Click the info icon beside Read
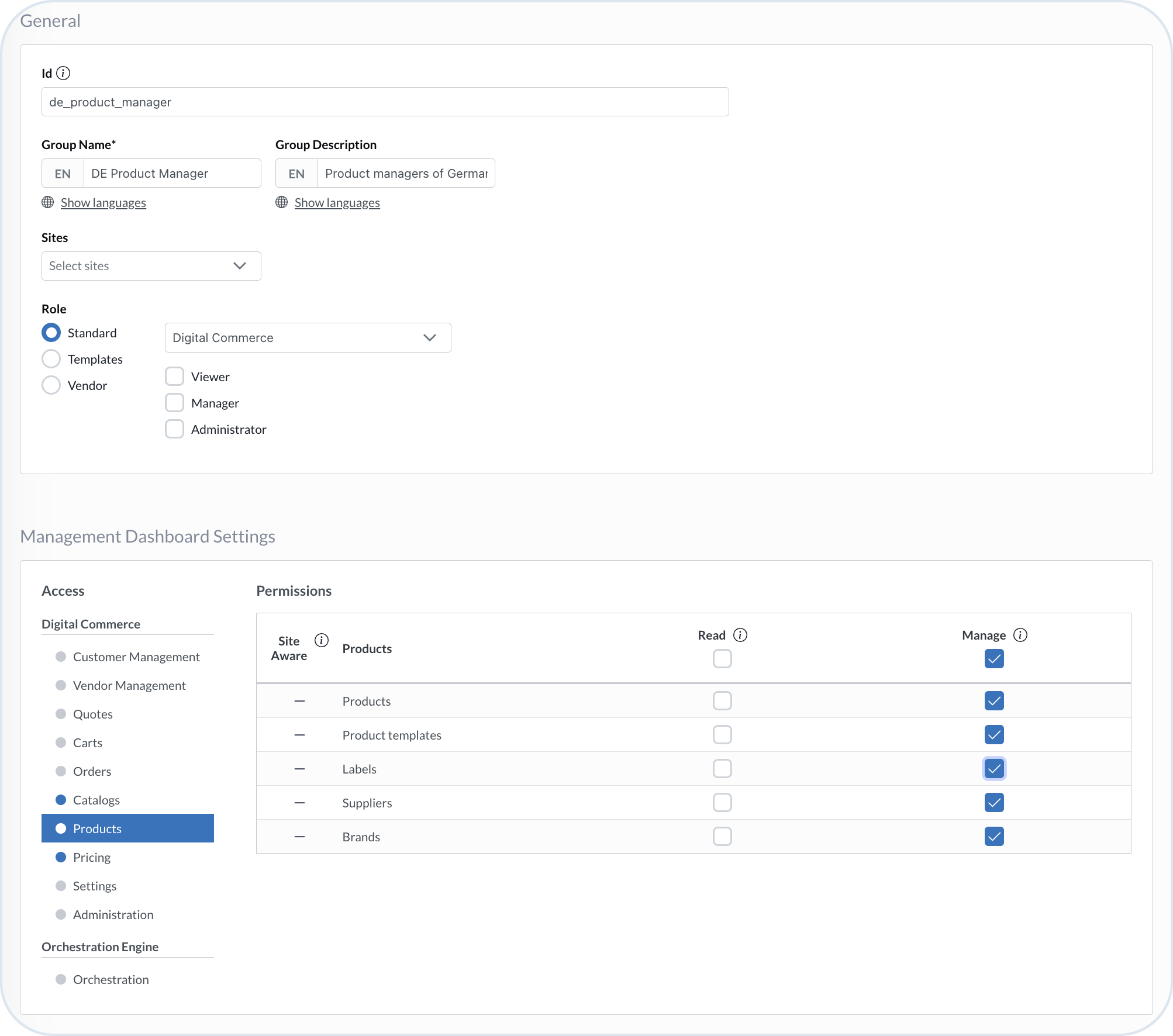 point(740,635)
